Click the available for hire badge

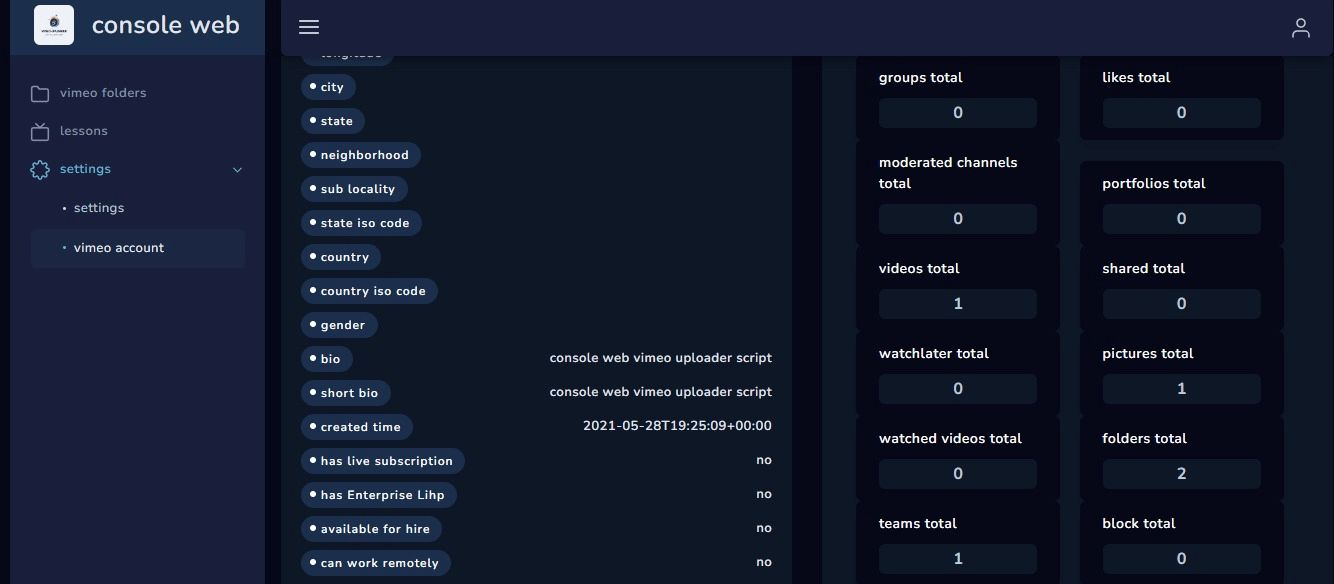(x=372, y=529)
